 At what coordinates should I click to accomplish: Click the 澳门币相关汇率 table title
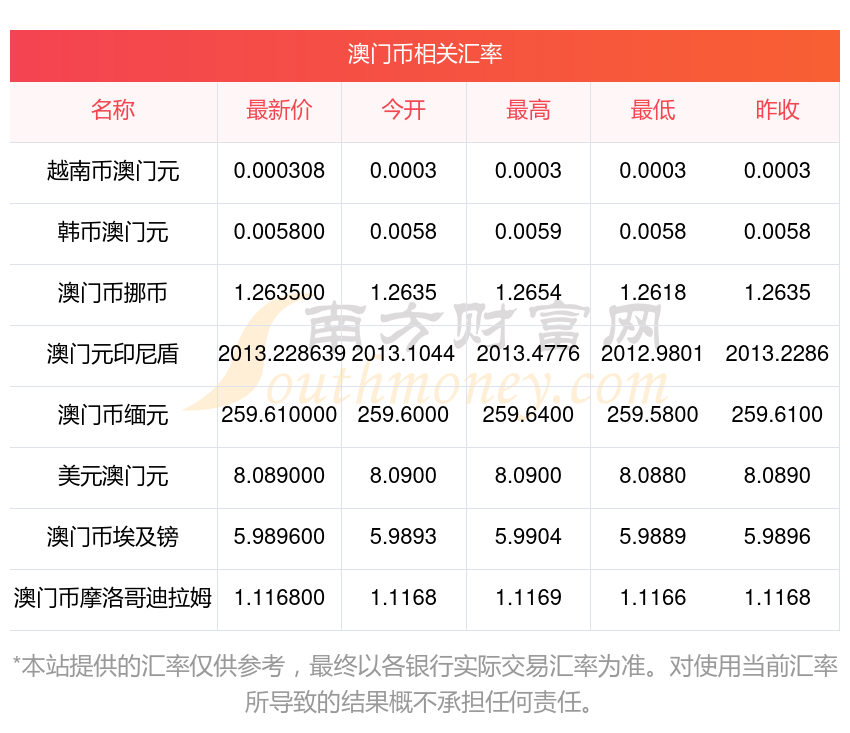point(424,54)
